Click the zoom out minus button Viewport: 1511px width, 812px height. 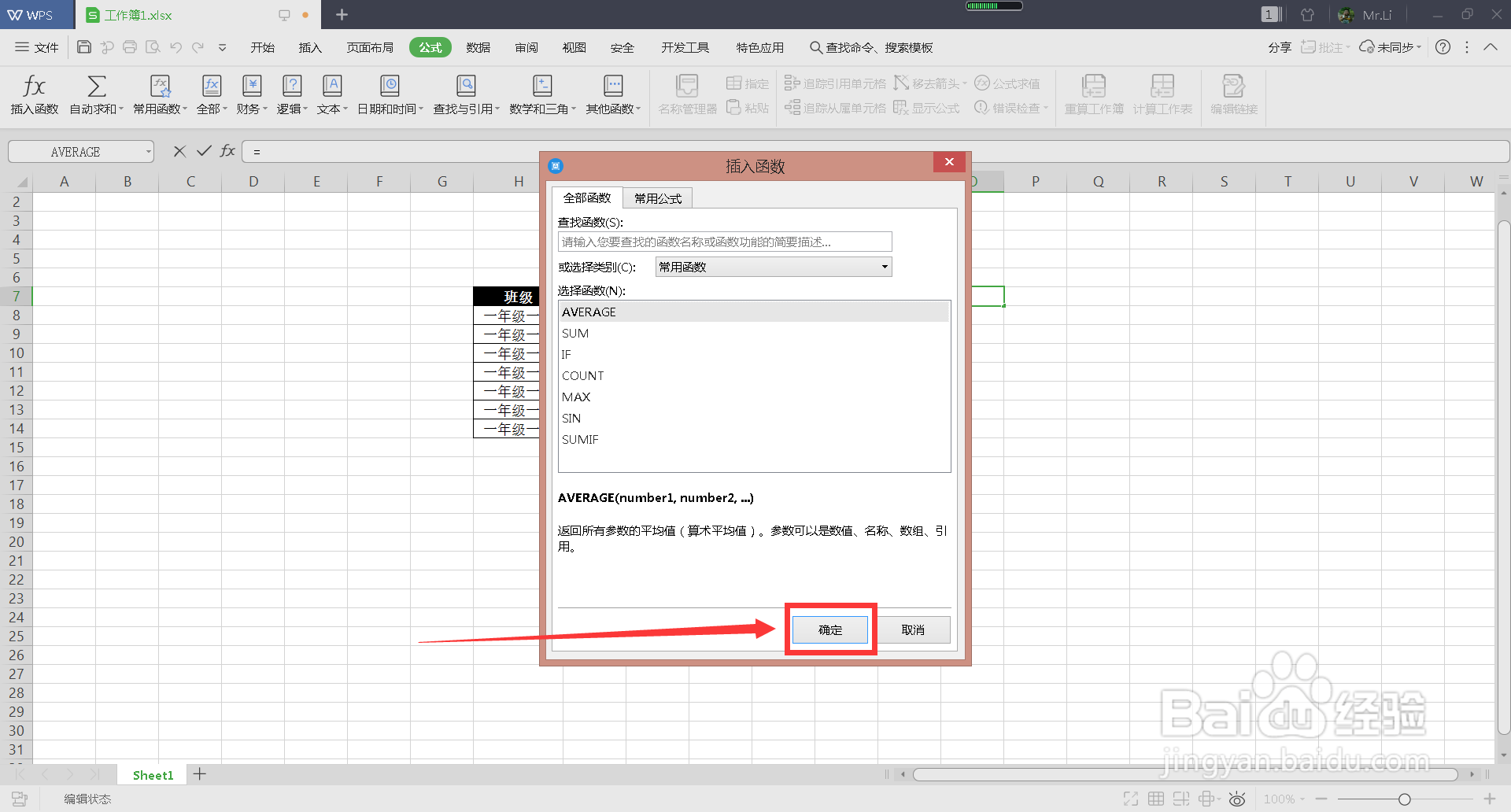[1321, 799]
